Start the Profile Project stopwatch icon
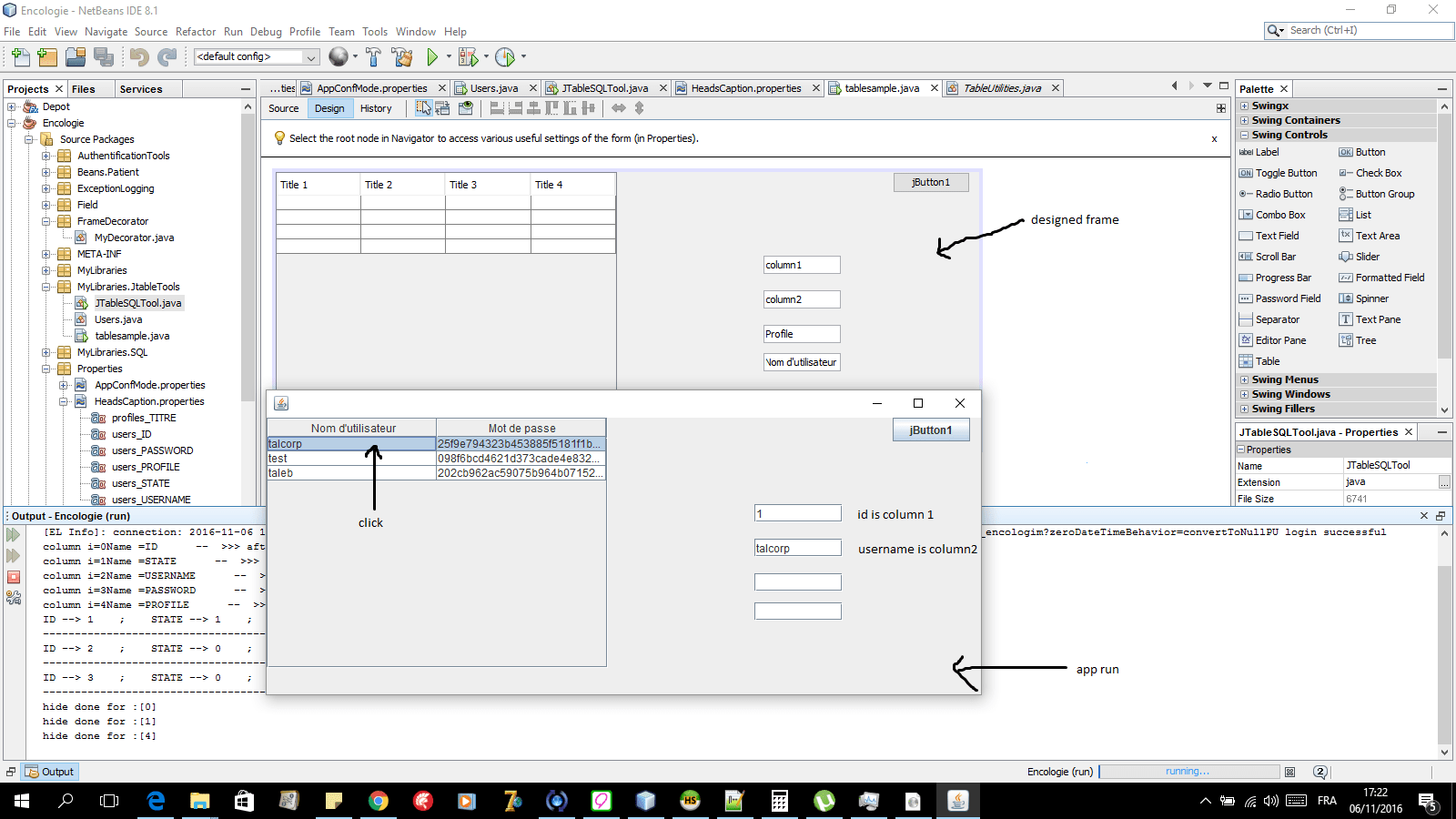The width and height of the screenshot is (1456, 819). point(507,56)
